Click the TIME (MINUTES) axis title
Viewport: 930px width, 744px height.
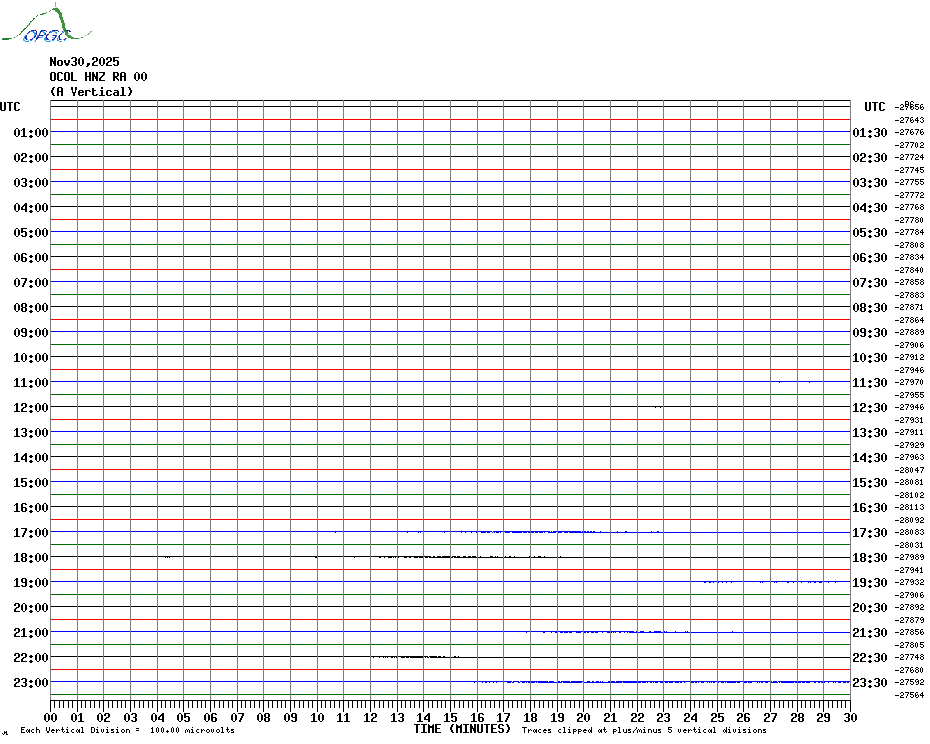pyautogui.click(x=462, y=729)
